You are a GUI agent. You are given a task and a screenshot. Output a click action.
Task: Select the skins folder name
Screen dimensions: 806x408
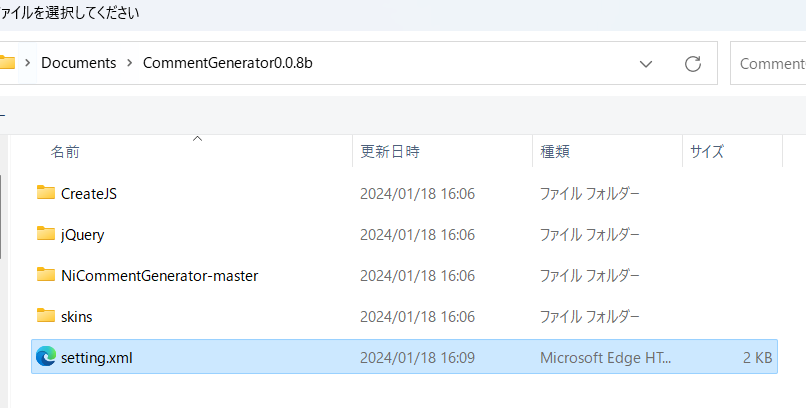pos(77,316)
